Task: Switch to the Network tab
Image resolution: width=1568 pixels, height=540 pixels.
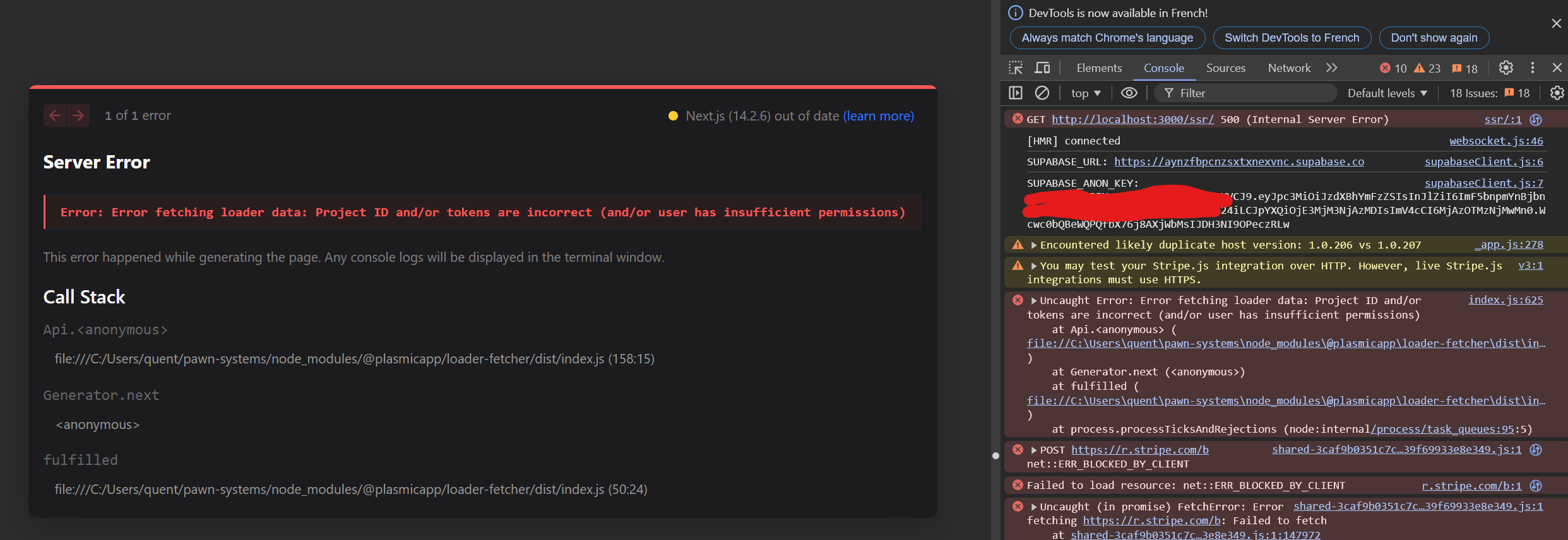Action: coord(1289,68)
